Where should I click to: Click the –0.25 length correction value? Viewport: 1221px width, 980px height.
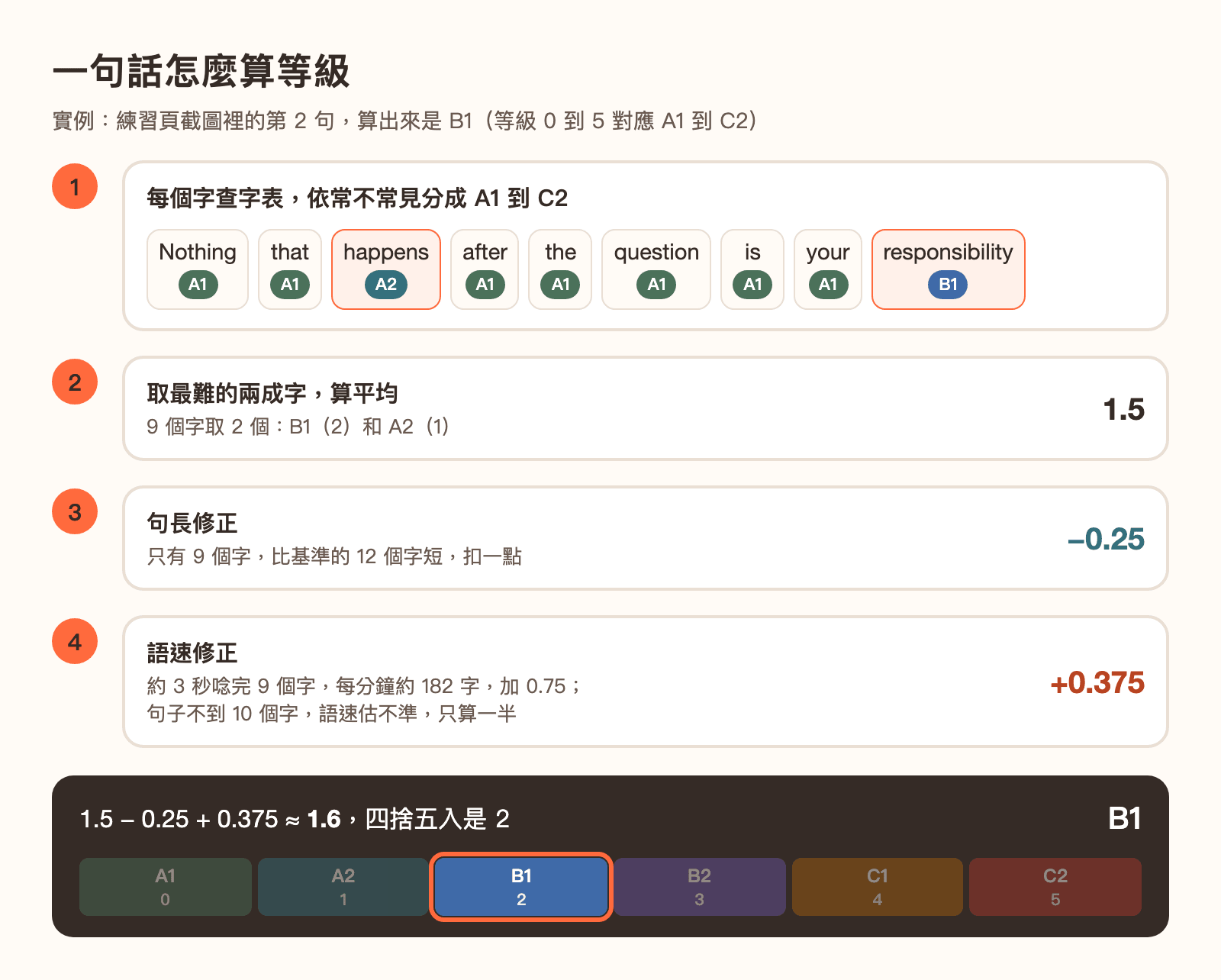1106,540
